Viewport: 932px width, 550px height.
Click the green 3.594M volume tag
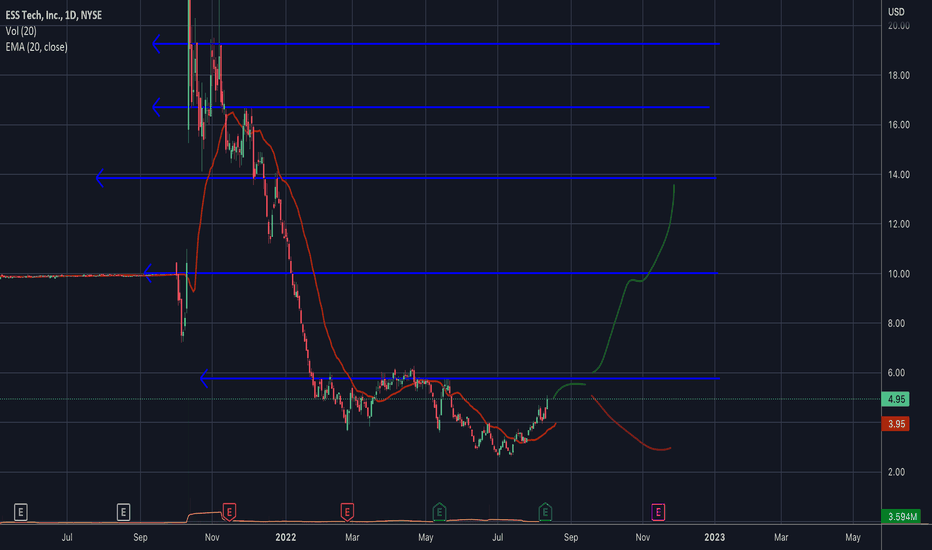[x=902, y=517]
